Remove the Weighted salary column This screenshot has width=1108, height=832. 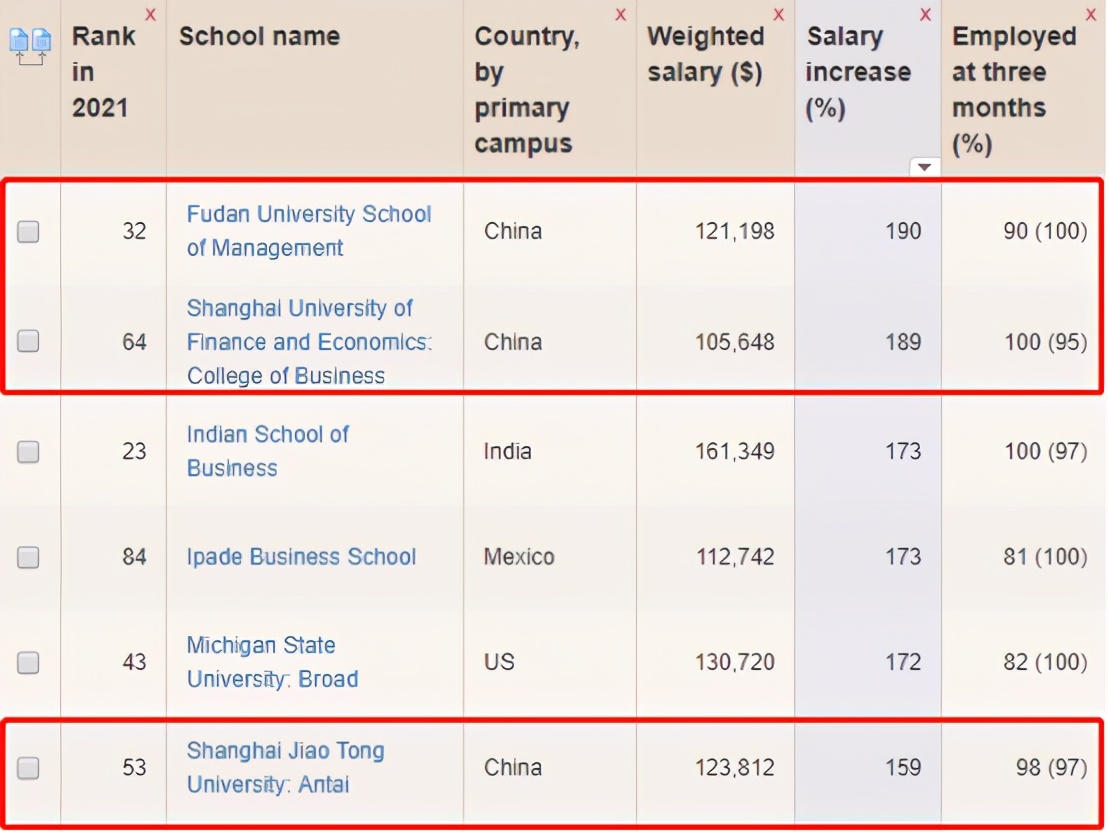(x=779, y=14)
